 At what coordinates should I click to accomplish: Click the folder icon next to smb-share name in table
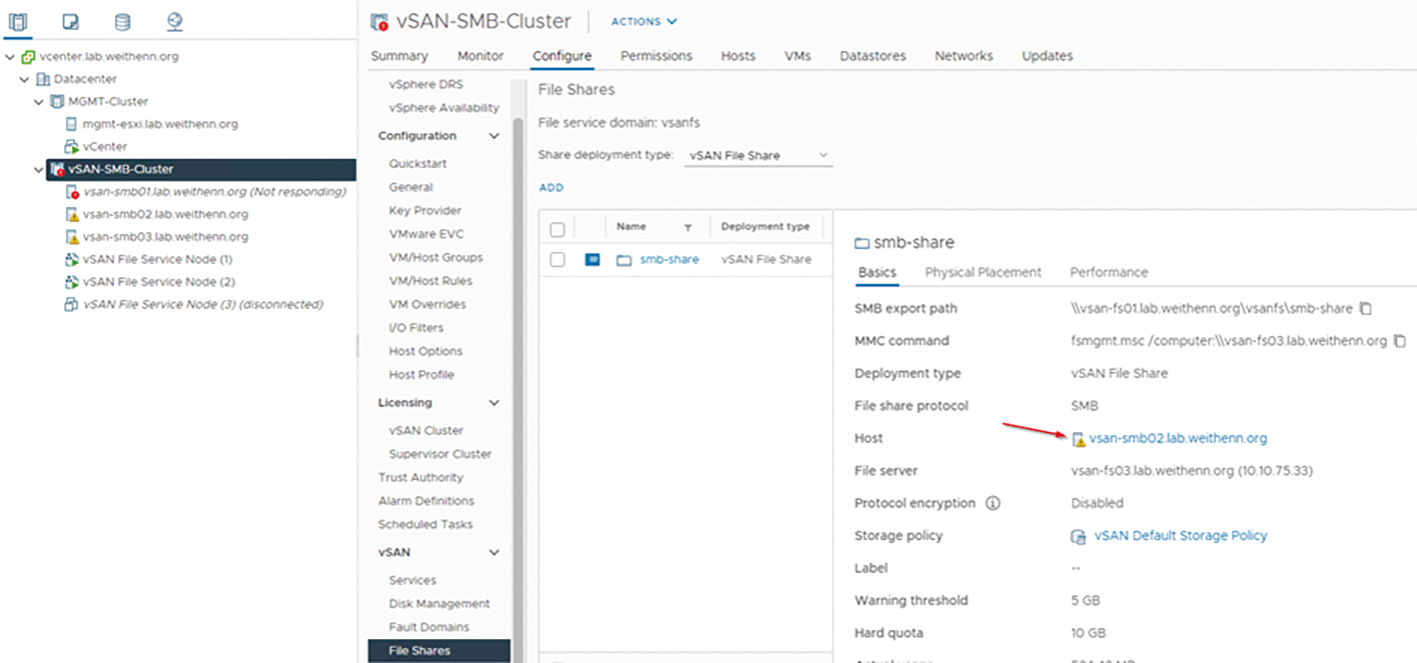coord(624,260)
